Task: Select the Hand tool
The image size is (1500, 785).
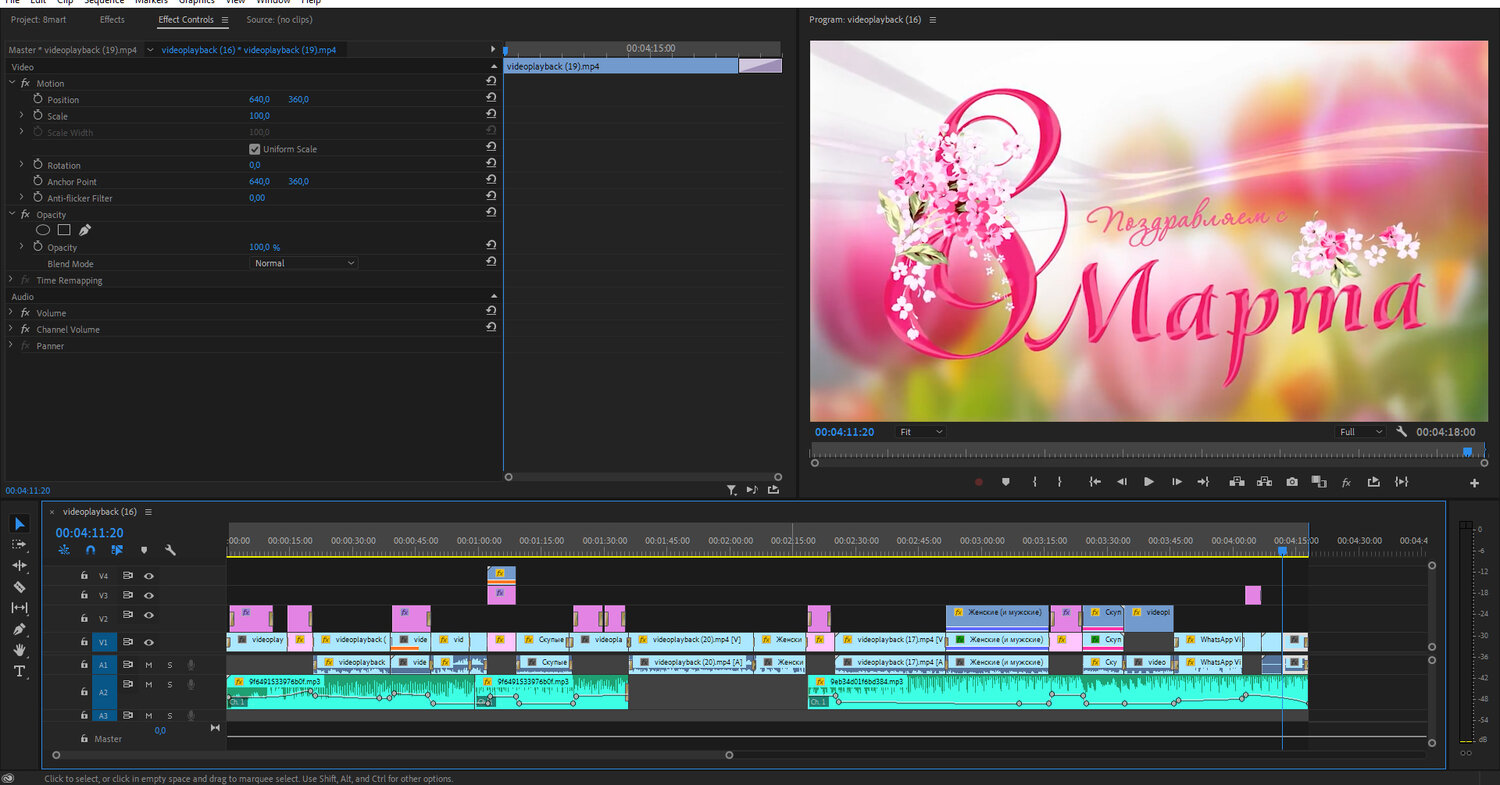Action: point(20,650)
